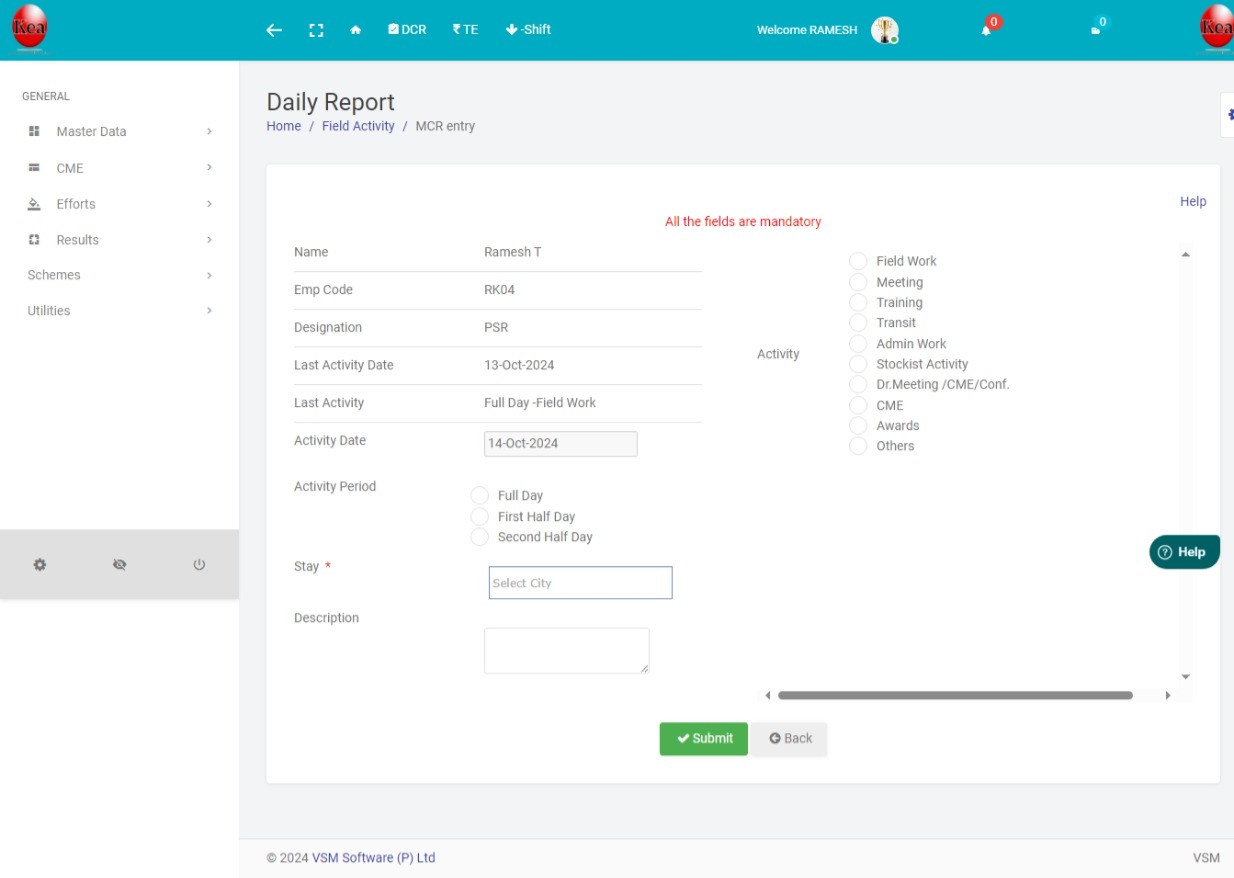The width and height of the screenshot is (1234, 878).
Task: Click the Select City stay field
Action: [580, 582]
